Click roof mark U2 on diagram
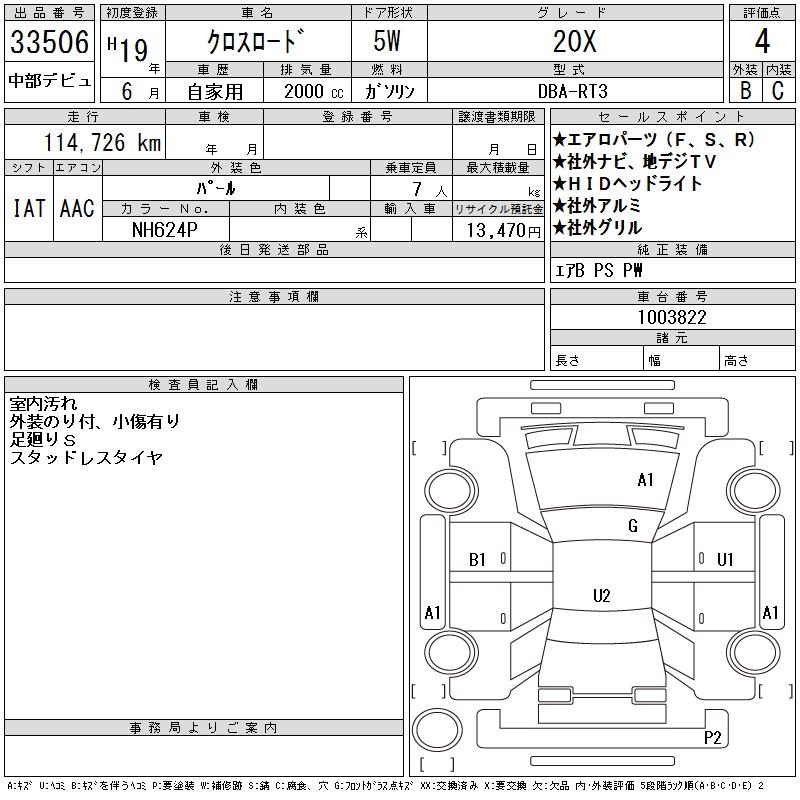The image size is (800, 800). pyautogui.click(x=602, y=595)
